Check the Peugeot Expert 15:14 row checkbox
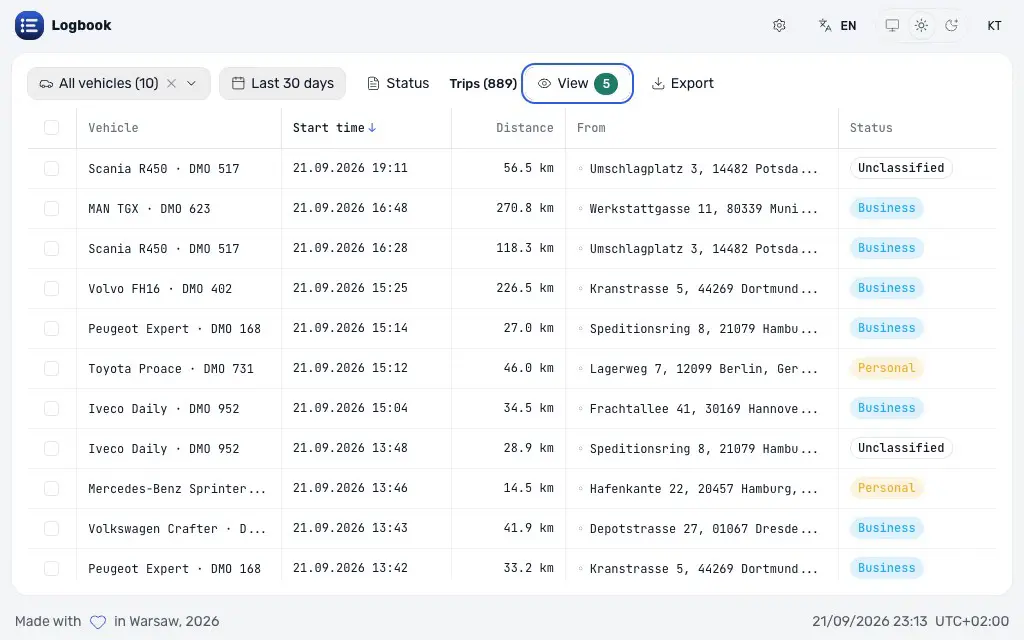This screenshot has height=640, width=1024. pyautogui.click(x=52, y=328)
